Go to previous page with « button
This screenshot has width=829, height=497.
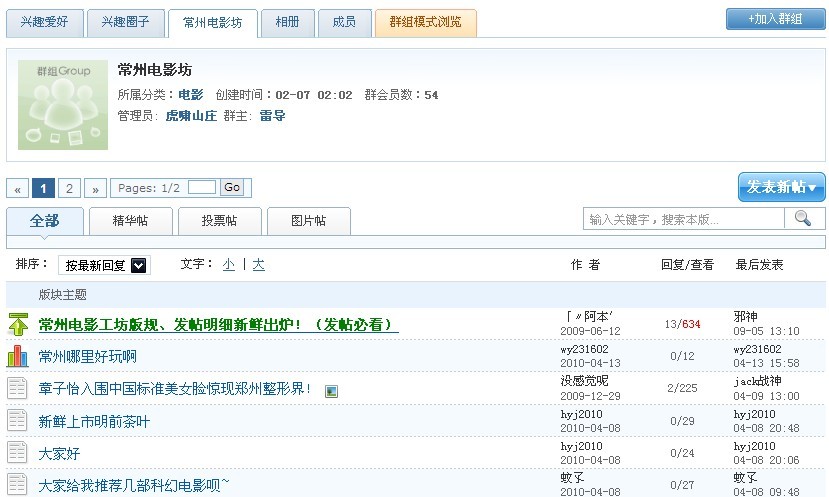(x=17, y=188)
